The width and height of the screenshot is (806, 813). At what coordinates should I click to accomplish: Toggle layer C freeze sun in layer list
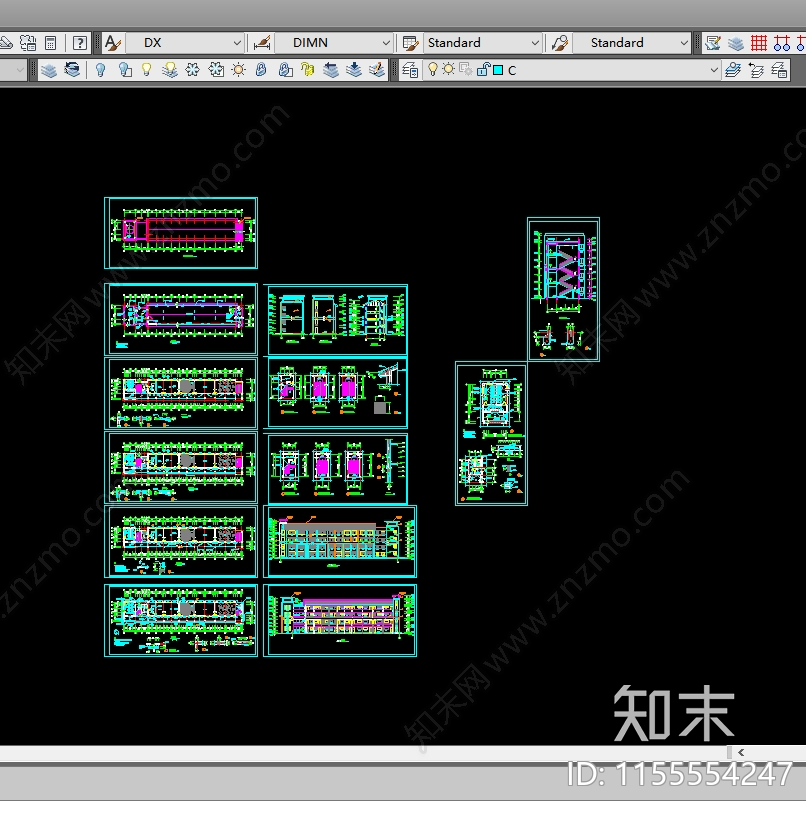point(449,69)
